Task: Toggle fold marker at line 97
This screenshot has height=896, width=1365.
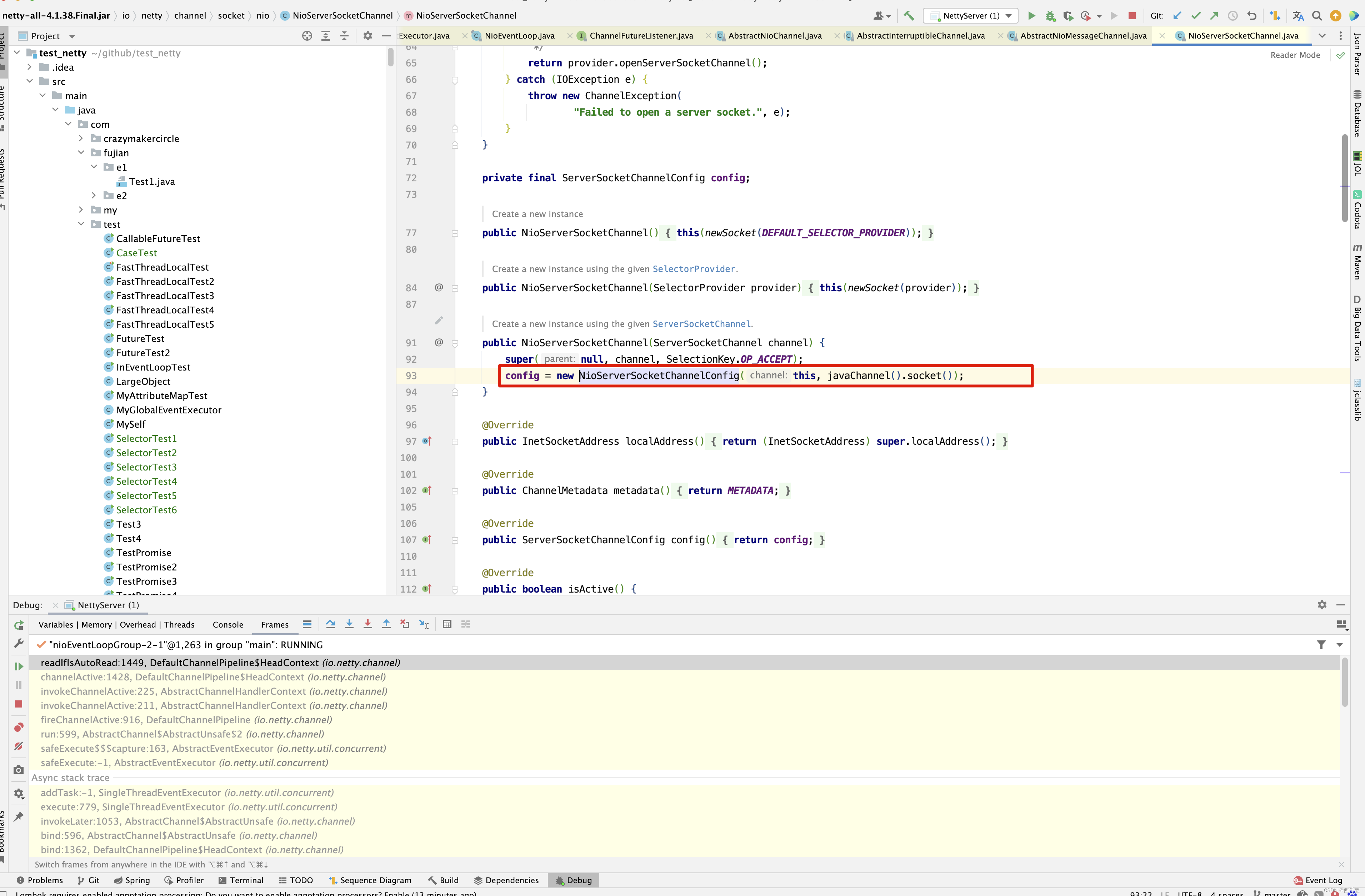Action: pyautogui.click(x=455, y=442)
